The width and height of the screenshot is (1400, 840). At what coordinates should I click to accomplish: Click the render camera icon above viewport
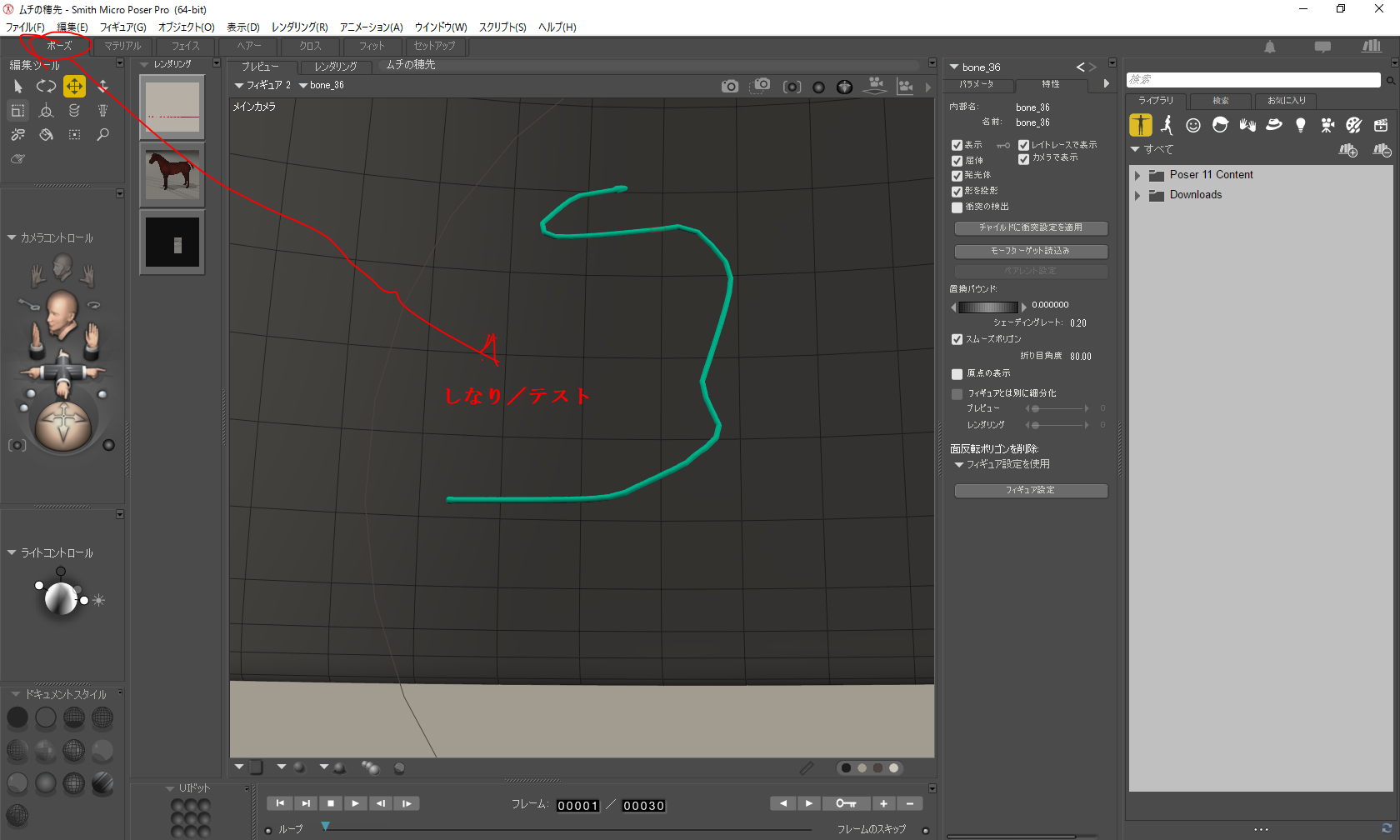(x=729, y=86)
